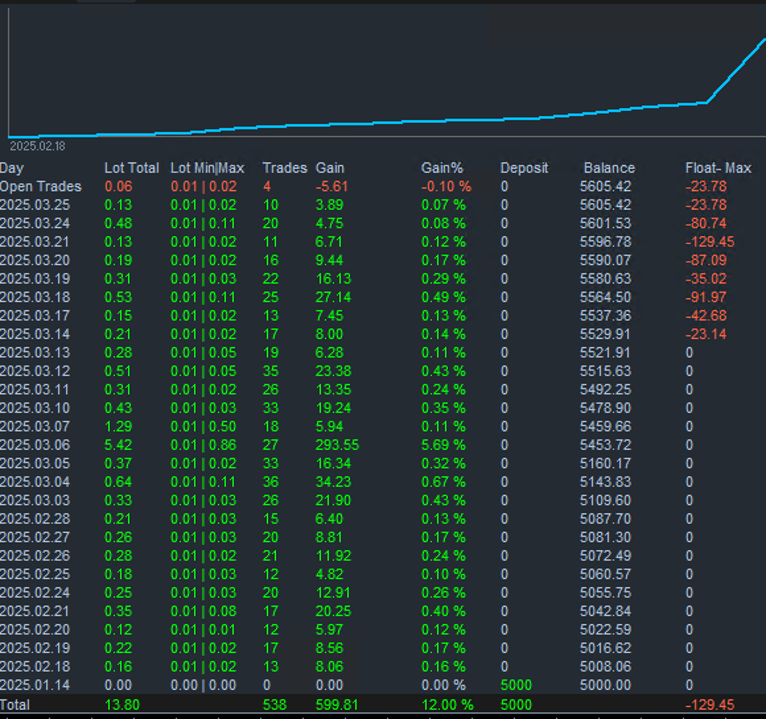Select the 2025.03.25 day row
Image resolution: width=766 pixels, height=720 pixels.
(x=35, y=204)
